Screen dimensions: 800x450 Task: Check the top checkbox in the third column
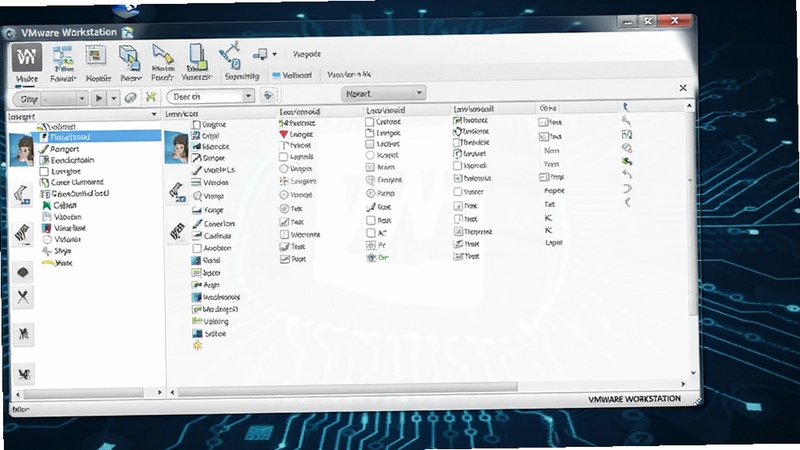pyautogui.click(x=370, y=122)
